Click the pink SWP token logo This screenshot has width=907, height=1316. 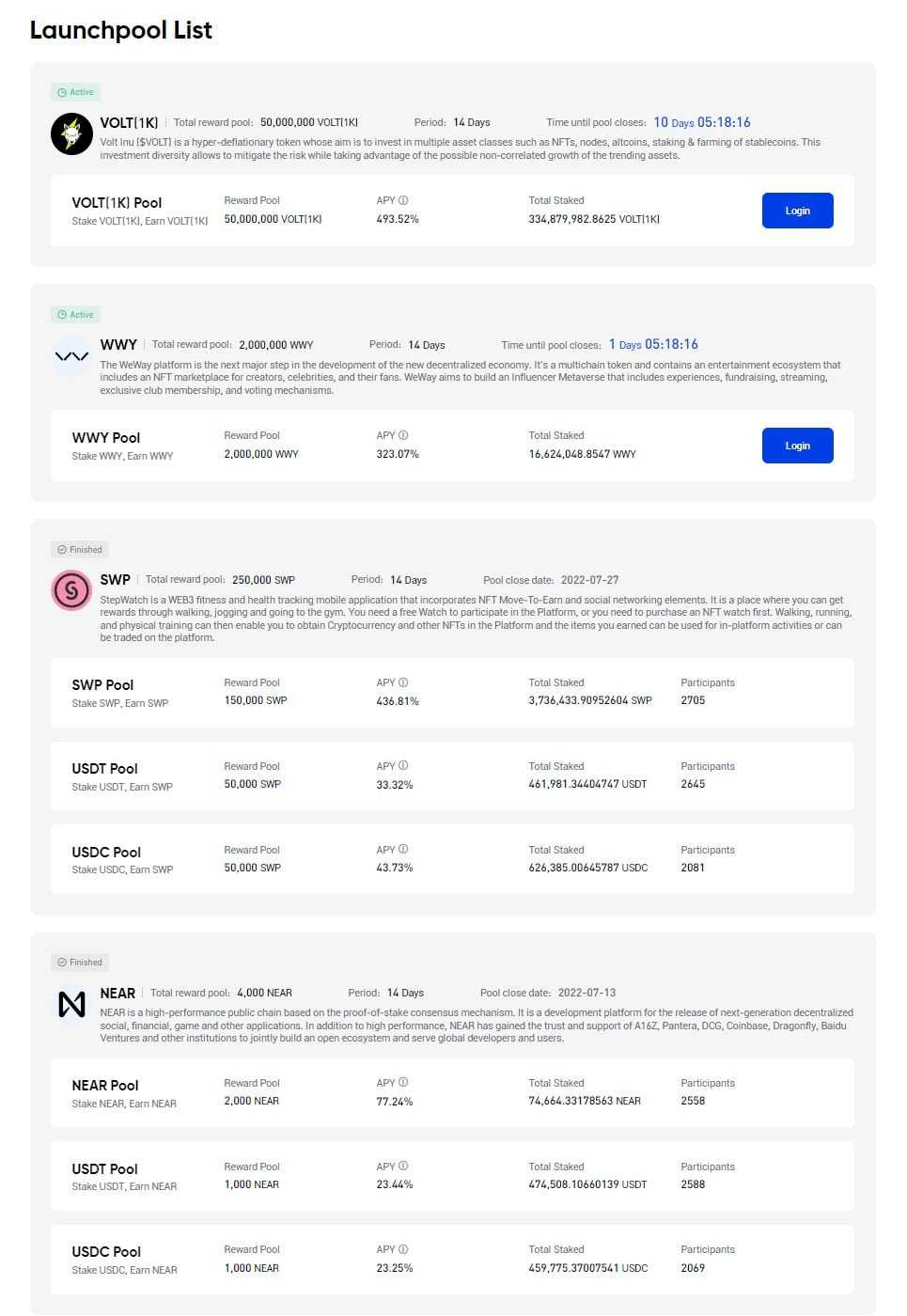click(x=71, y=590)
